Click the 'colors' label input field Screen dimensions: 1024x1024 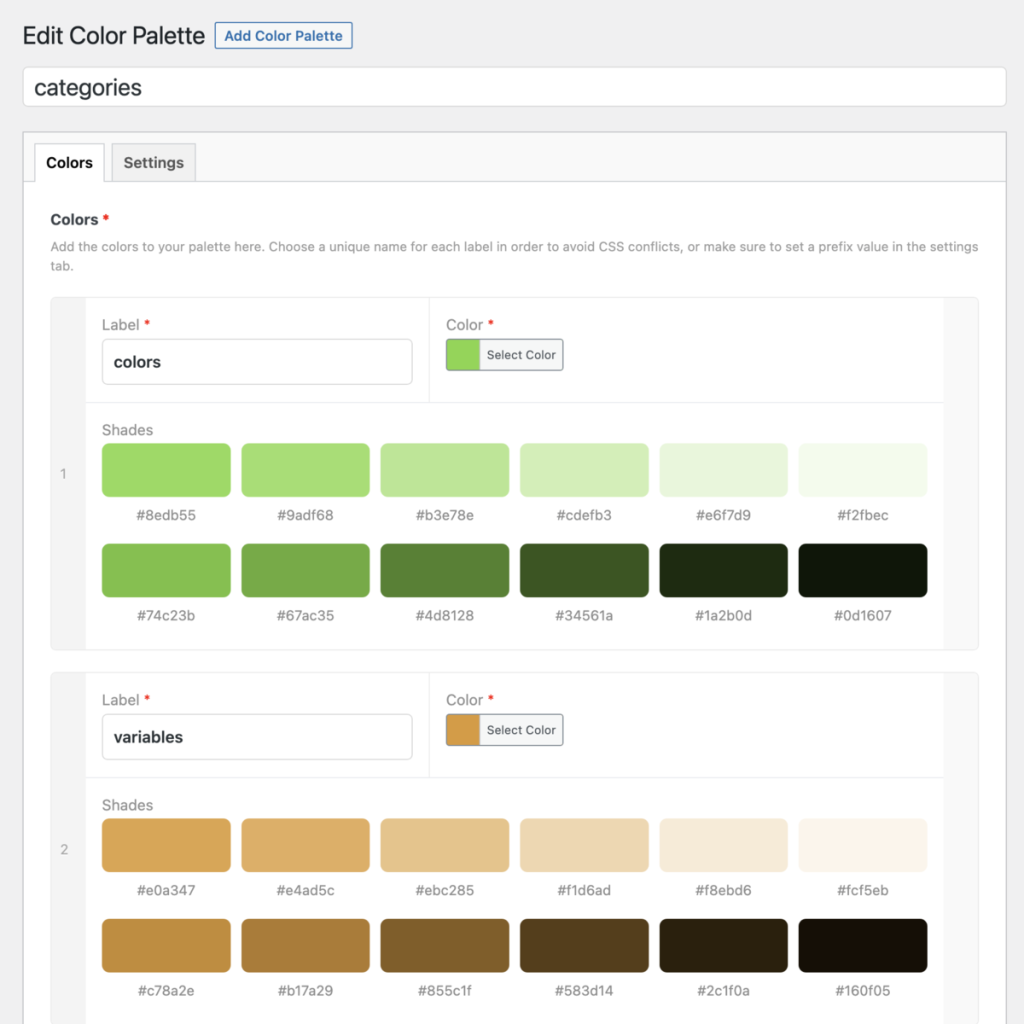257,362
